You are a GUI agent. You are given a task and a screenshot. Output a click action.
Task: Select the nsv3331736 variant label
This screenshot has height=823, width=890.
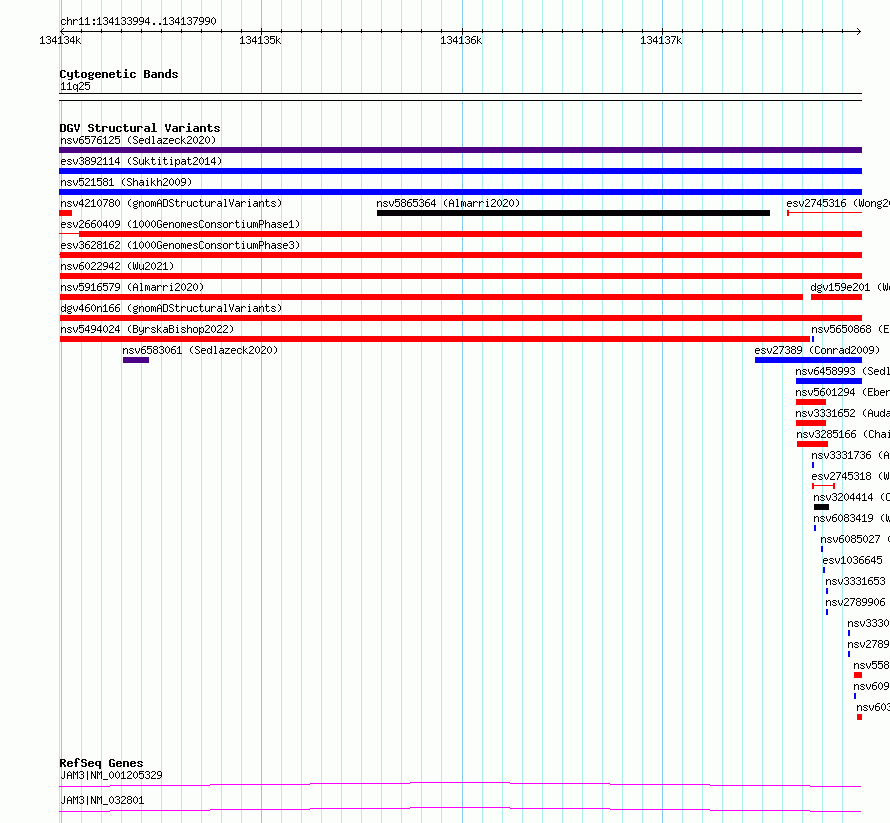[850, 455]
